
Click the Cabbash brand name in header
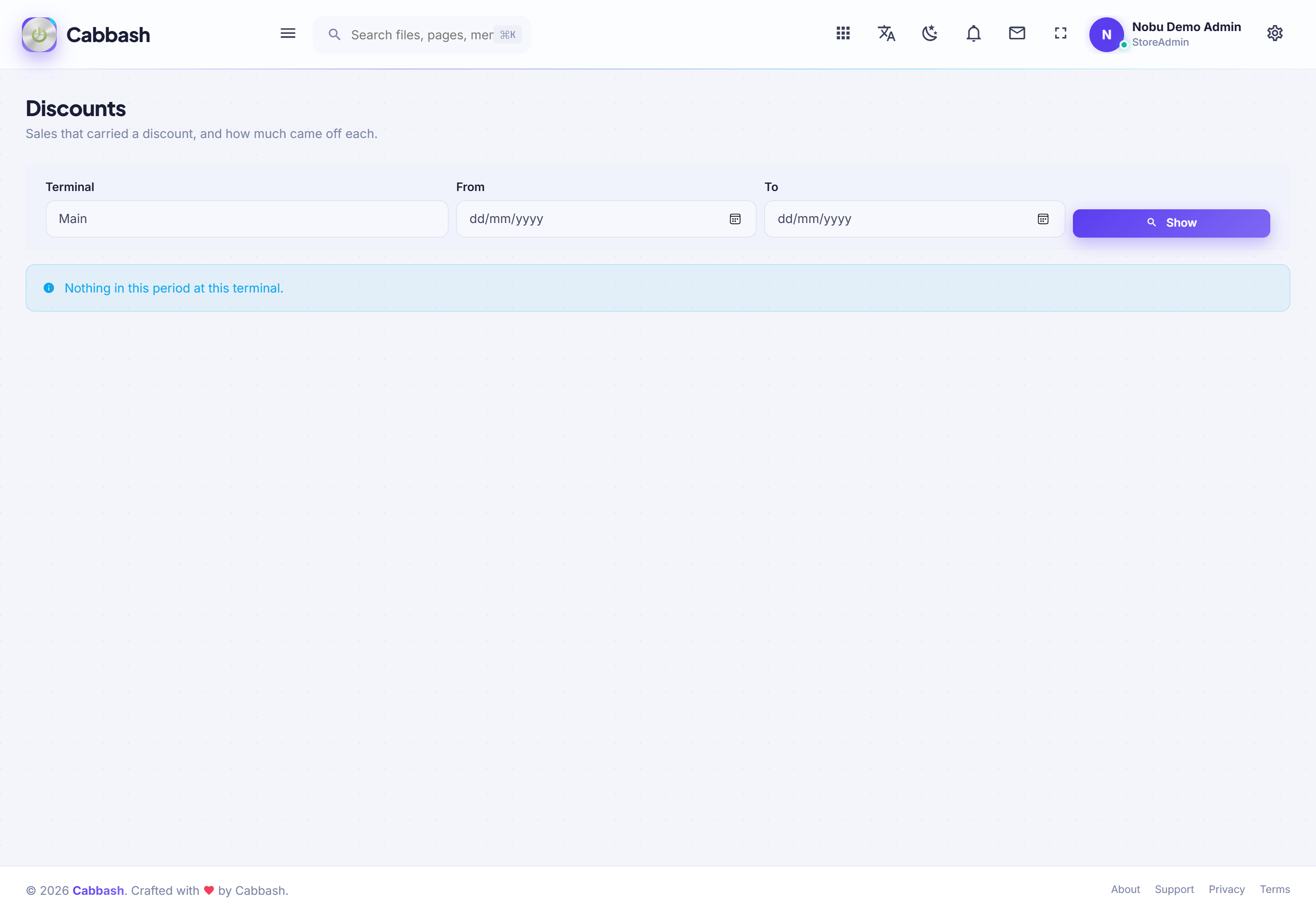(108, 35)
